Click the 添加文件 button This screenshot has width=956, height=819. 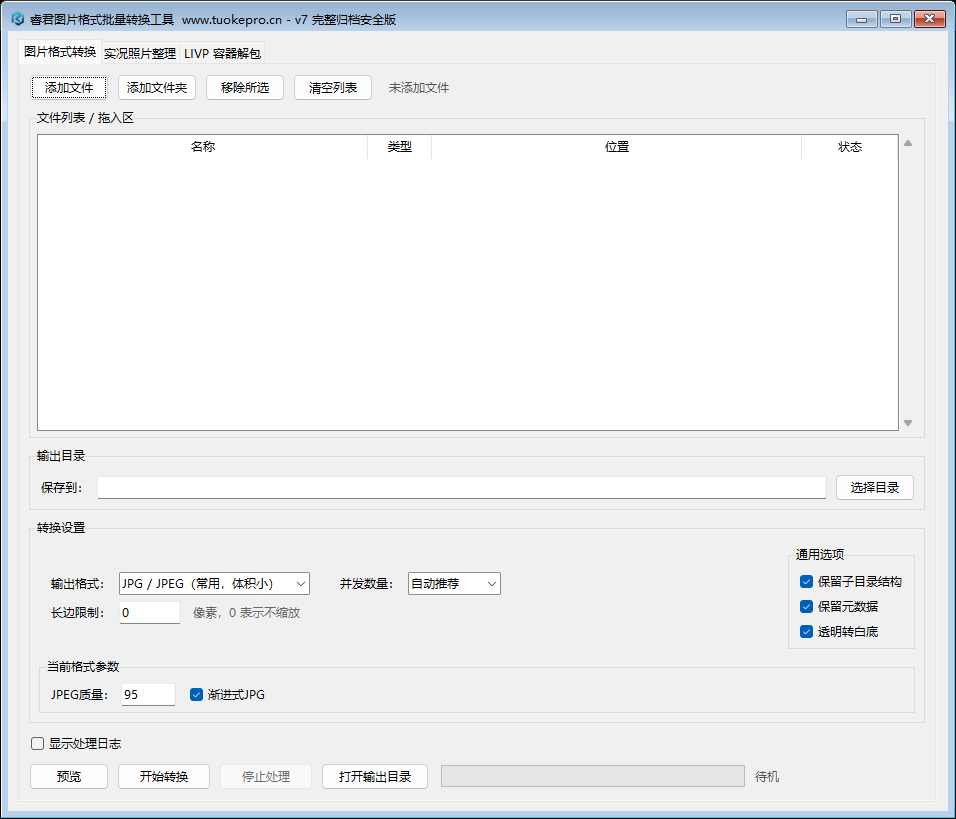(69, 88)
